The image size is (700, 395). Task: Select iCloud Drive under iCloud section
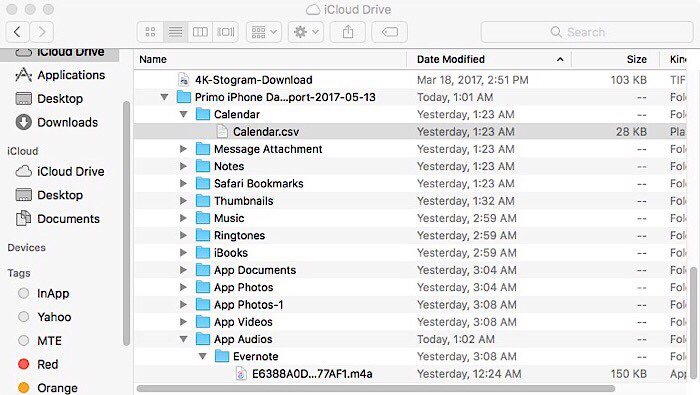click(60, 171)
